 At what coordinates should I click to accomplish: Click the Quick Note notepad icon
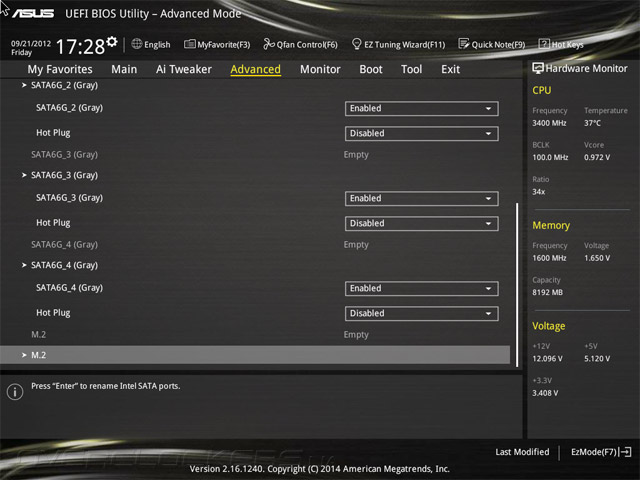(x=464, y=44)
